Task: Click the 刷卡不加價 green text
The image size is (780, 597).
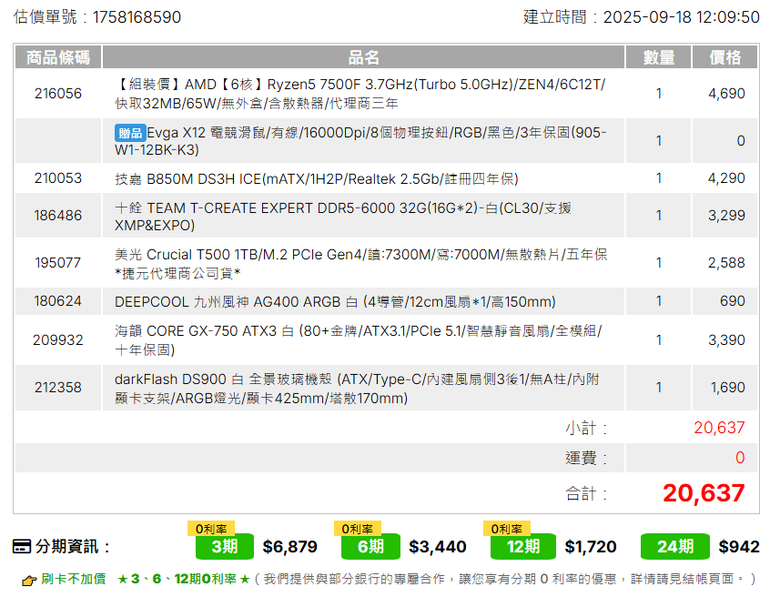Action: tap(73, 579)
